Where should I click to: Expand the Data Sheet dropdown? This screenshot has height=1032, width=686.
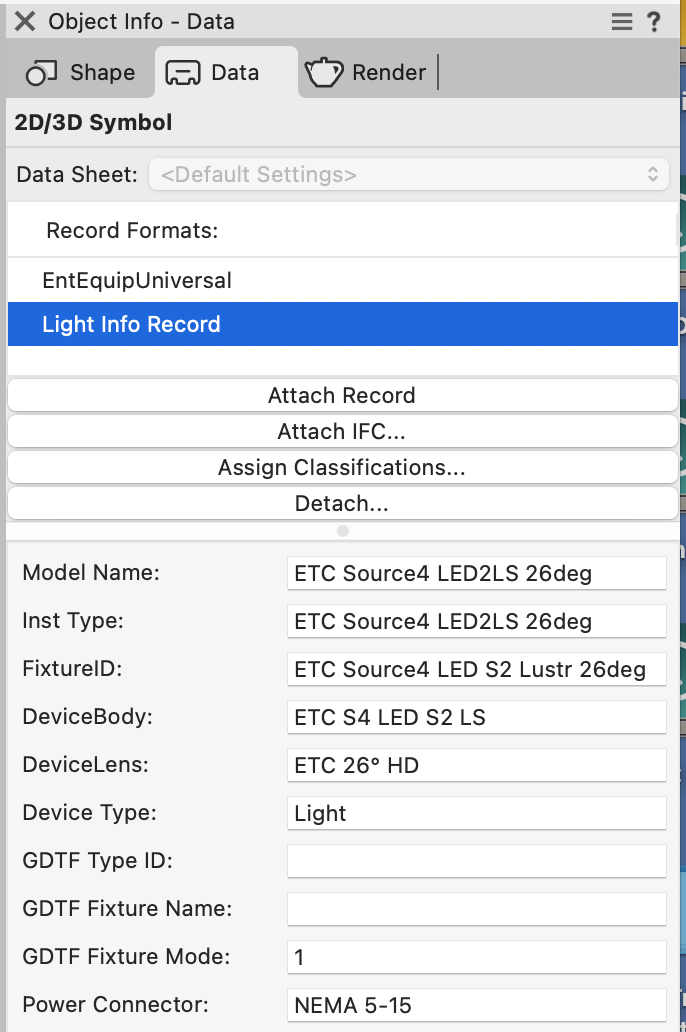[409, 175]
